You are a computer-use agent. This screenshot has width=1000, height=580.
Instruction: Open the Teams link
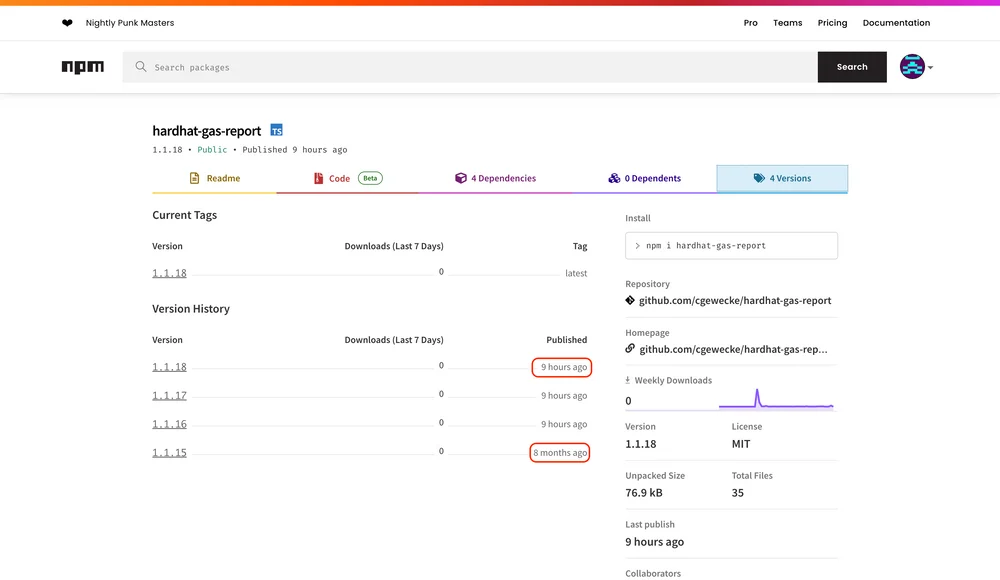[788, 23]
